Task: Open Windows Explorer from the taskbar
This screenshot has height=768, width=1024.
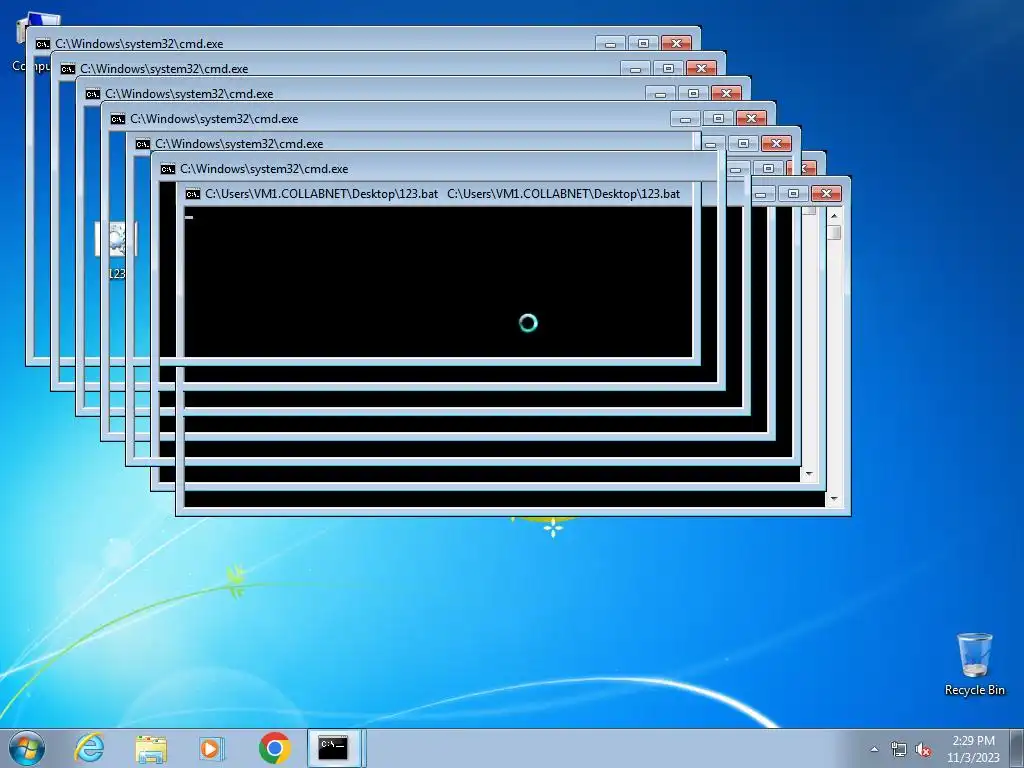Action: (151, 748)
